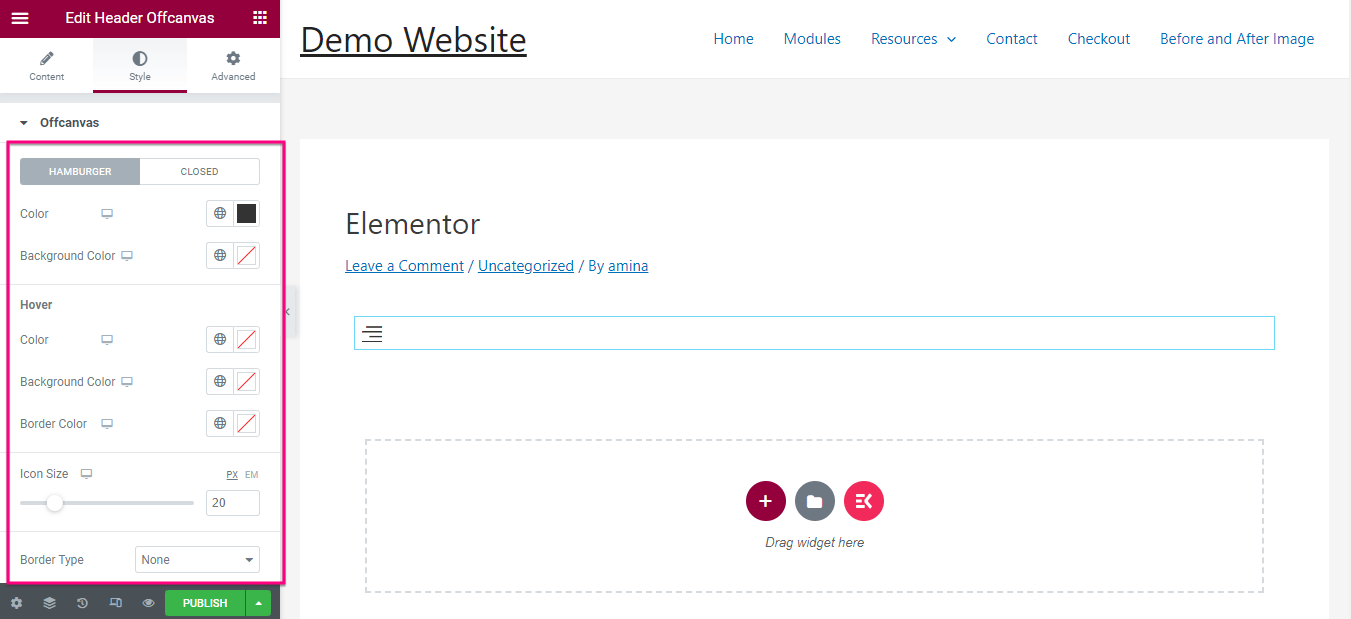Open page Settings gear in bottom bar
Viewport: 1351px width, 619px height.
[16, 603]
